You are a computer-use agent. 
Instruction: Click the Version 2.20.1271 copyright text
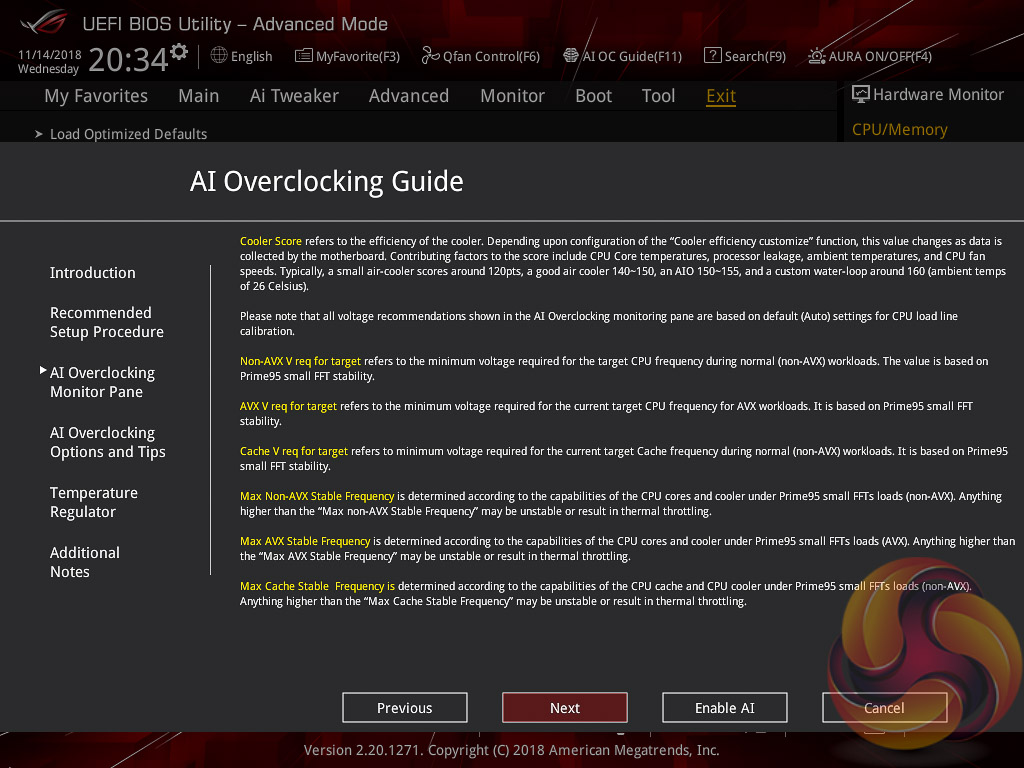pos(511,750)
